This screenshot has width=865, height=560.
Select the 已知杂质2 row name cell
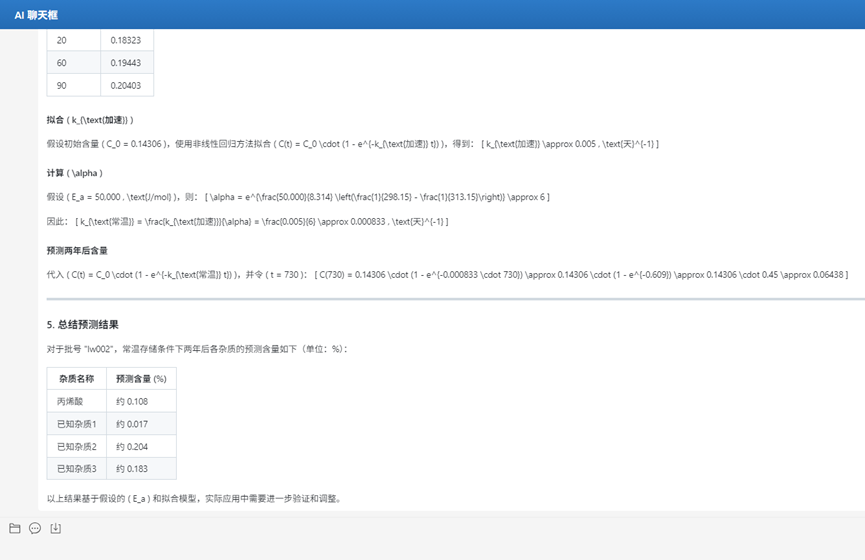(x=76, y=446)
